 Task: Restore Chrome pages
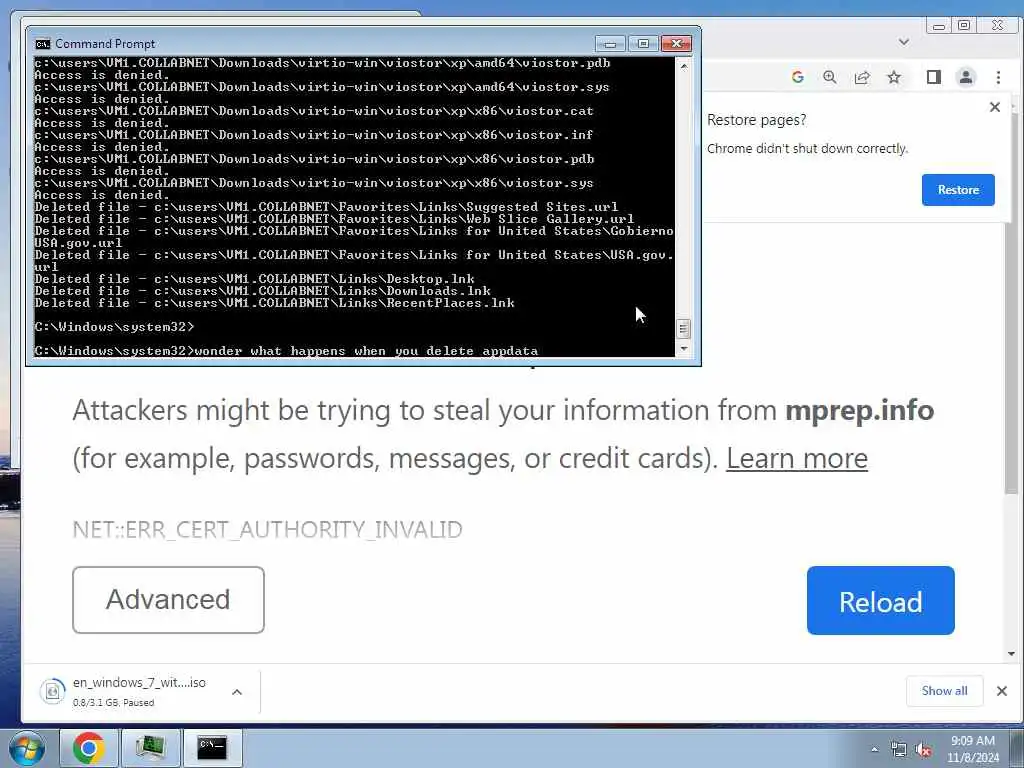pyautogui.click(x=958, y=189)
